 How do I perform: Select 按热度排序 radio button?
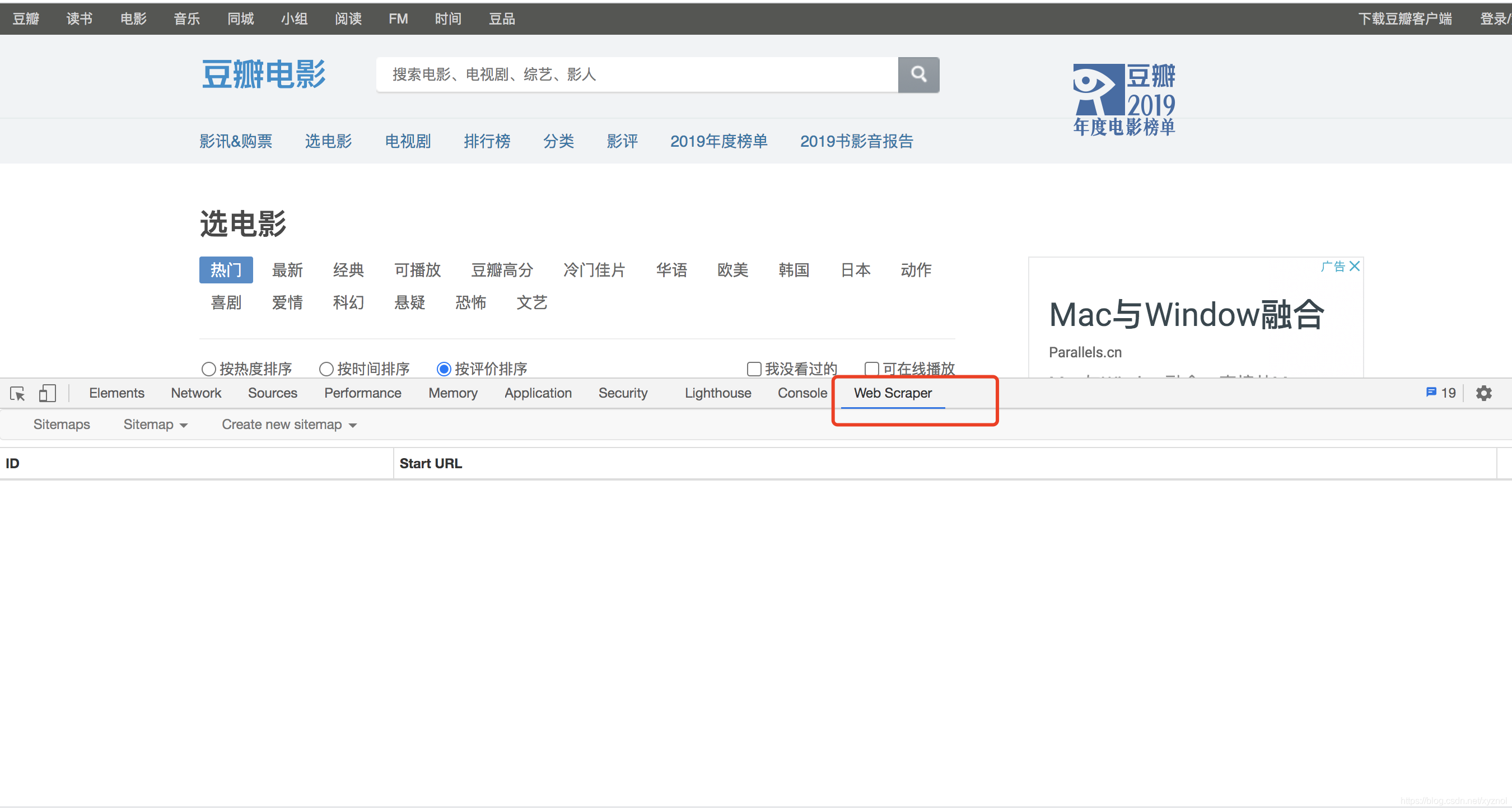(208, 369)
